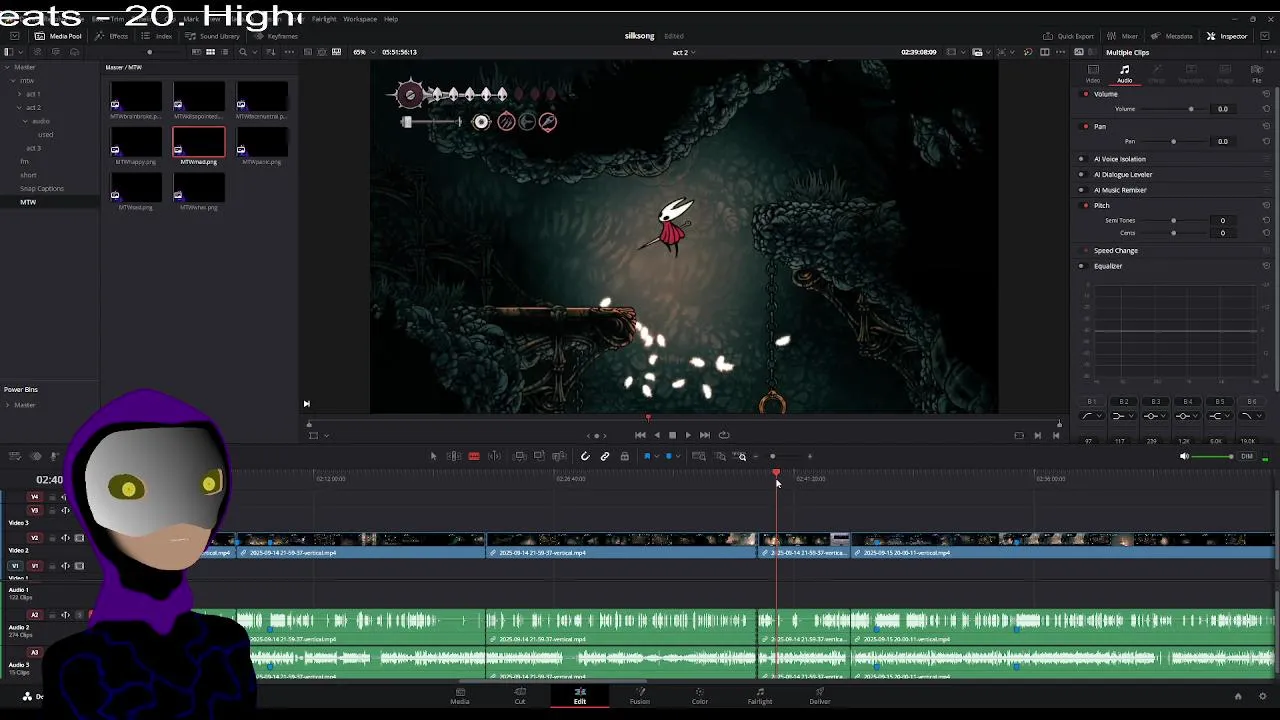This screenshot has width=1280, height=720.
Task: Switch to the Color page
Action: (x=700, y=696)
